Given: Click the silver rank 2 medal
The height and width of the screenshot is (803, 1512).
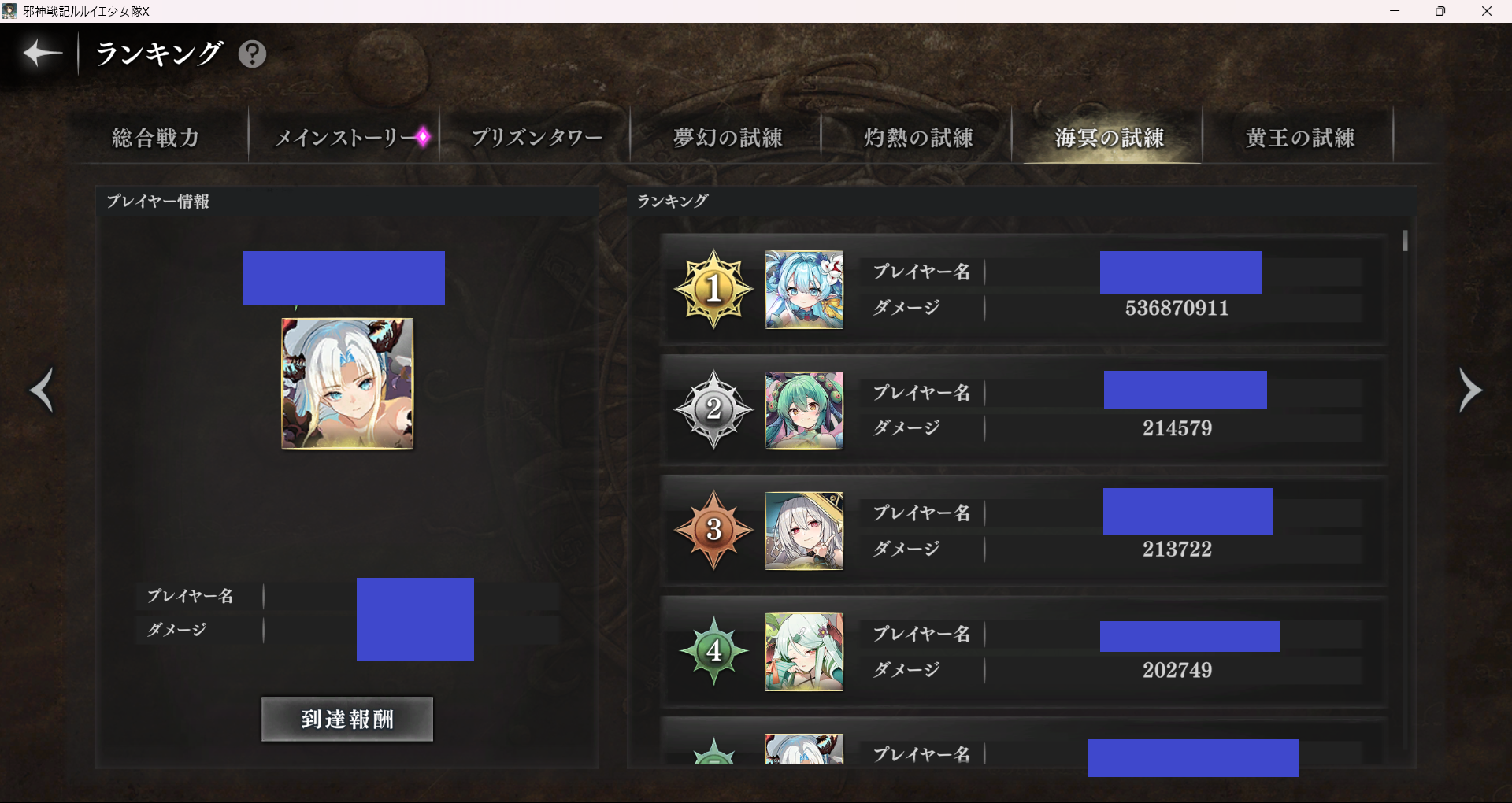Looking at the screenshot, I should [713, 409].
